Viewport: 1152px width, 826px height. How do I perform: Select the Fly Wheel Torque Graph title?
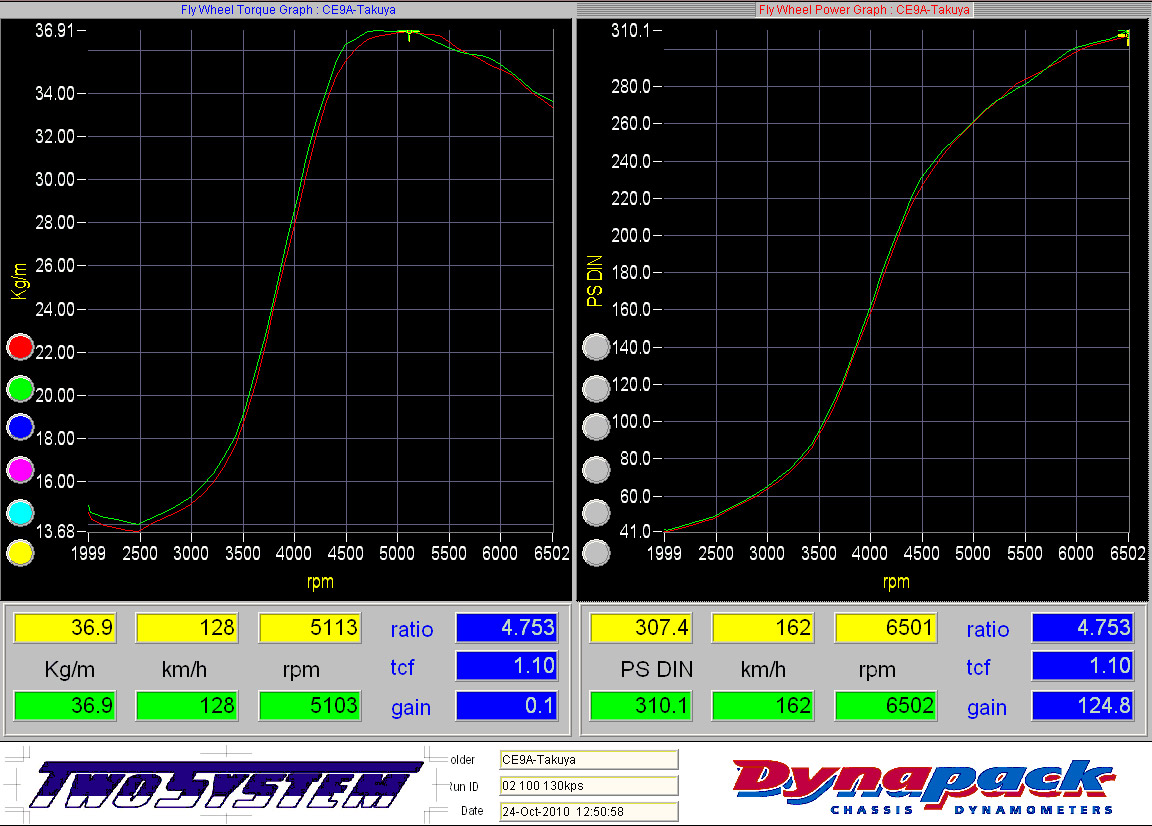click(288, 10)
